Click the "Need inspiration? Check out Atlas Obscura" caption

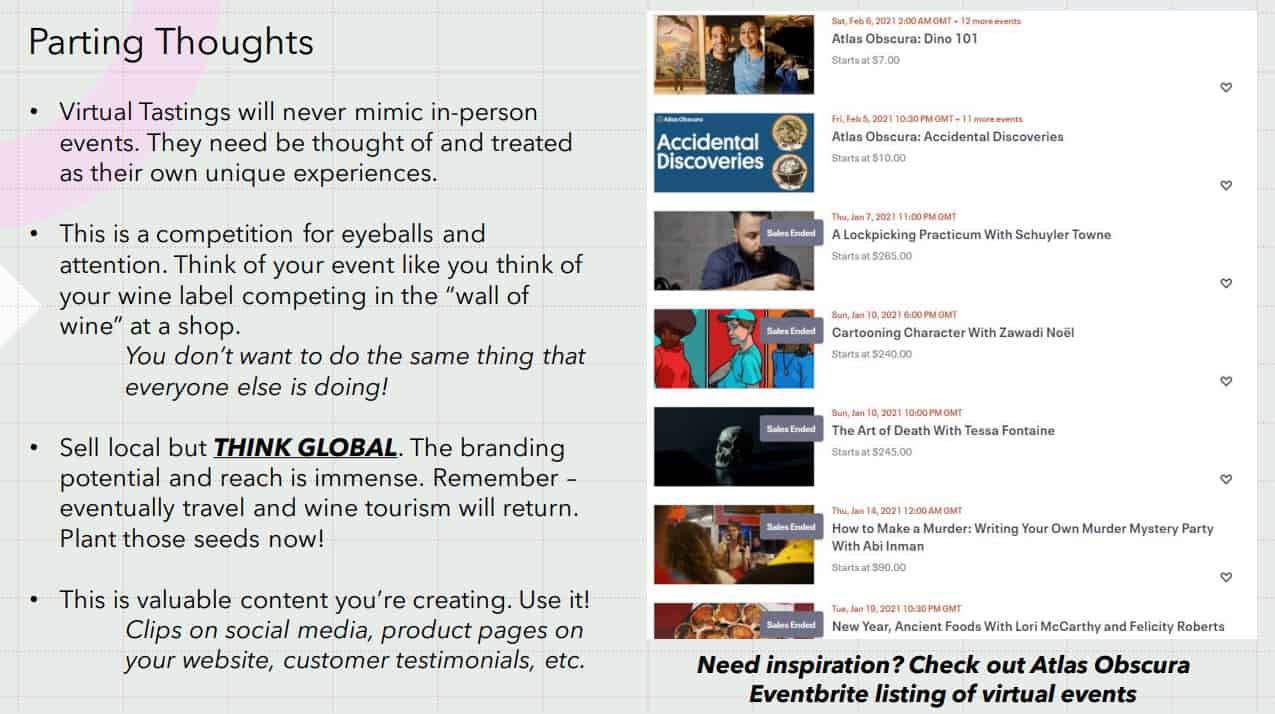[x=943, y=679]
